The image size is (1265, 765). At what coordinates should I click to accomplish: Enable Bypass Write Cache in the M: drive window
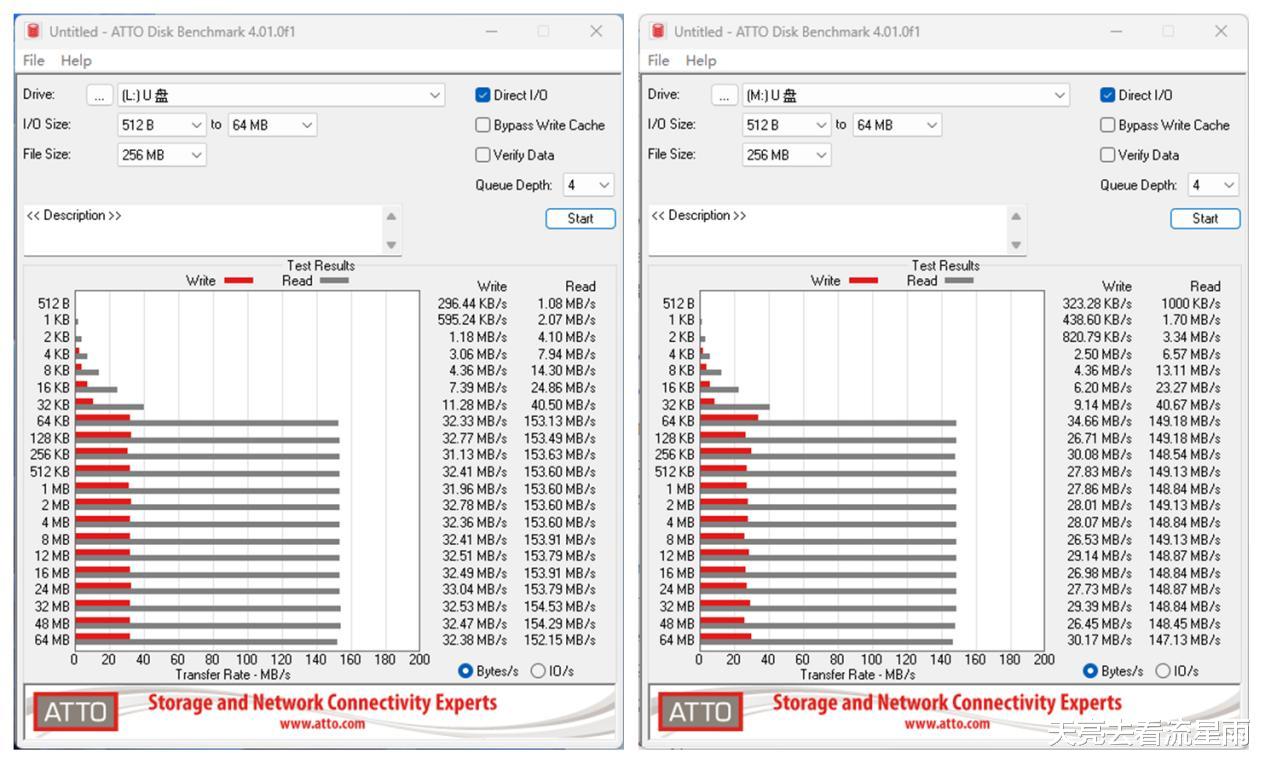click(x=1107, y=125)
